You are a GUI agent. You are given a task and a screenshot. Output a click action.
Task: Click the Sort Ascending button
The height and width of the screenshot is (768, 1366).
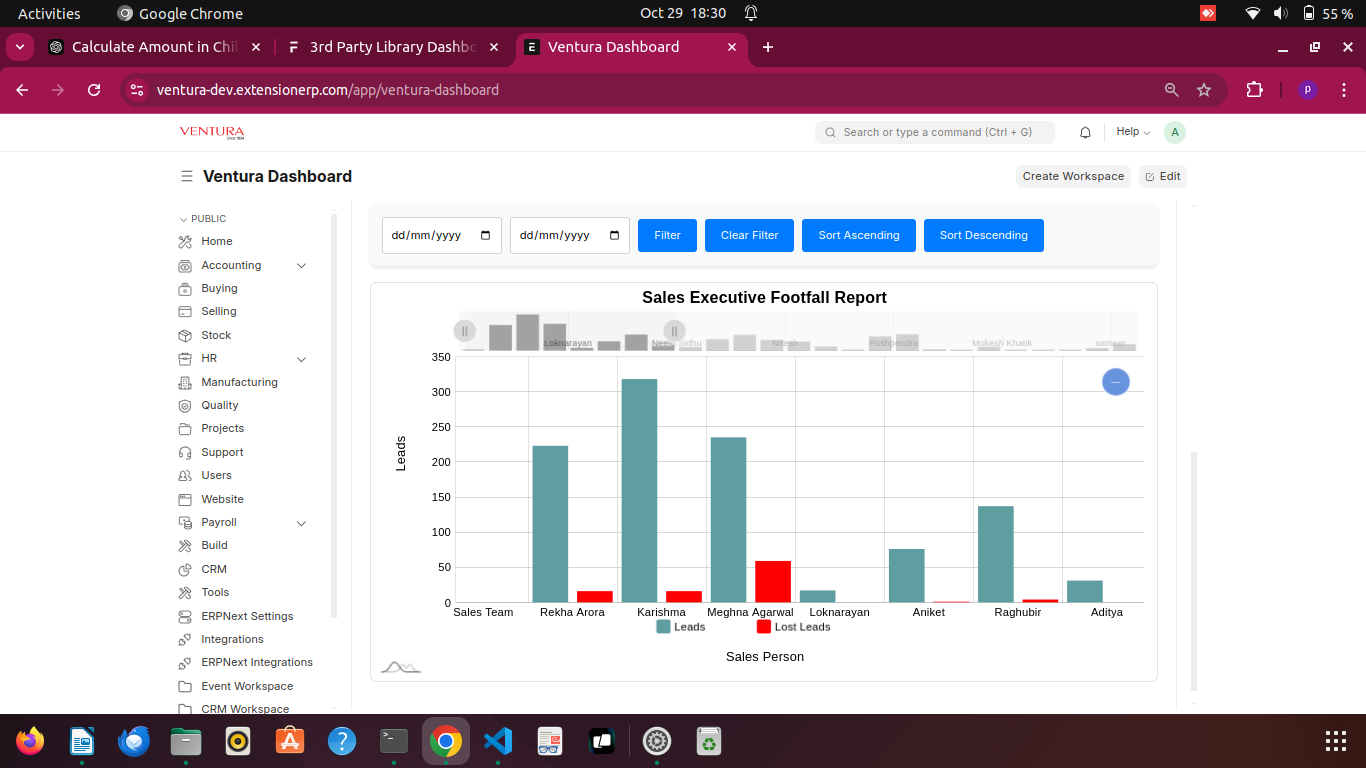pos(859,235)
